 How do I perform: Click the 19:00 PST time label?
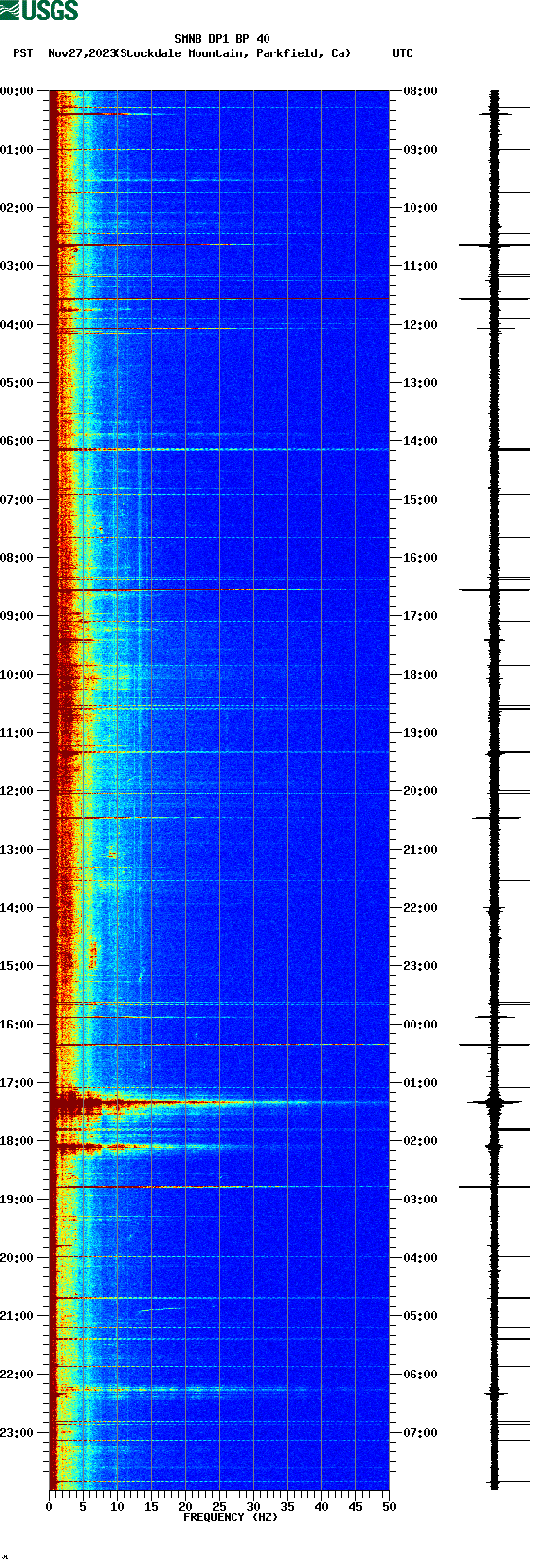click(x=18, y=1200)
